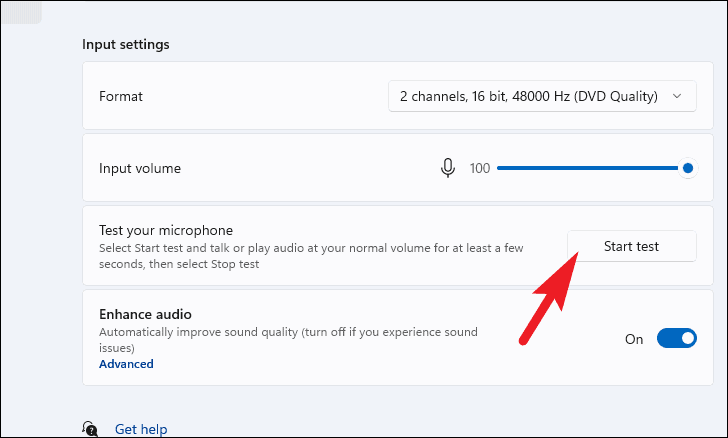
Task: Click the 'Automatically improve sound quality' description
Action: click(x=288, y=340)
